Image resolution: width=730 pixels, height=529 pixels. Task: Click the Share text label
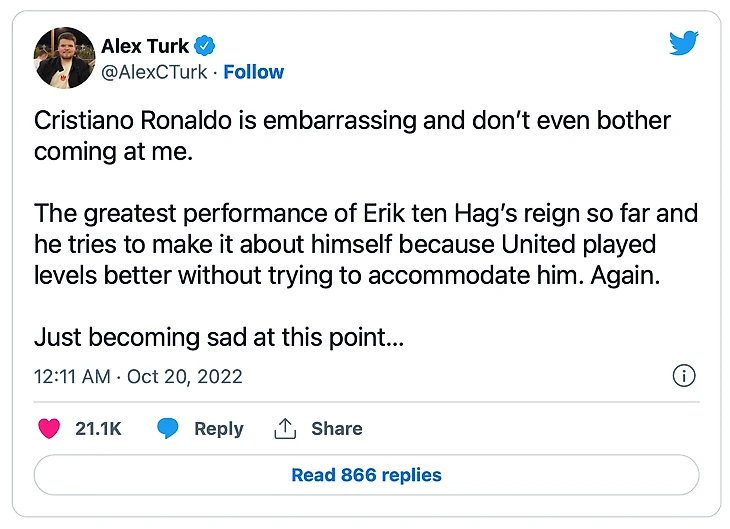(x=336, y=428)
